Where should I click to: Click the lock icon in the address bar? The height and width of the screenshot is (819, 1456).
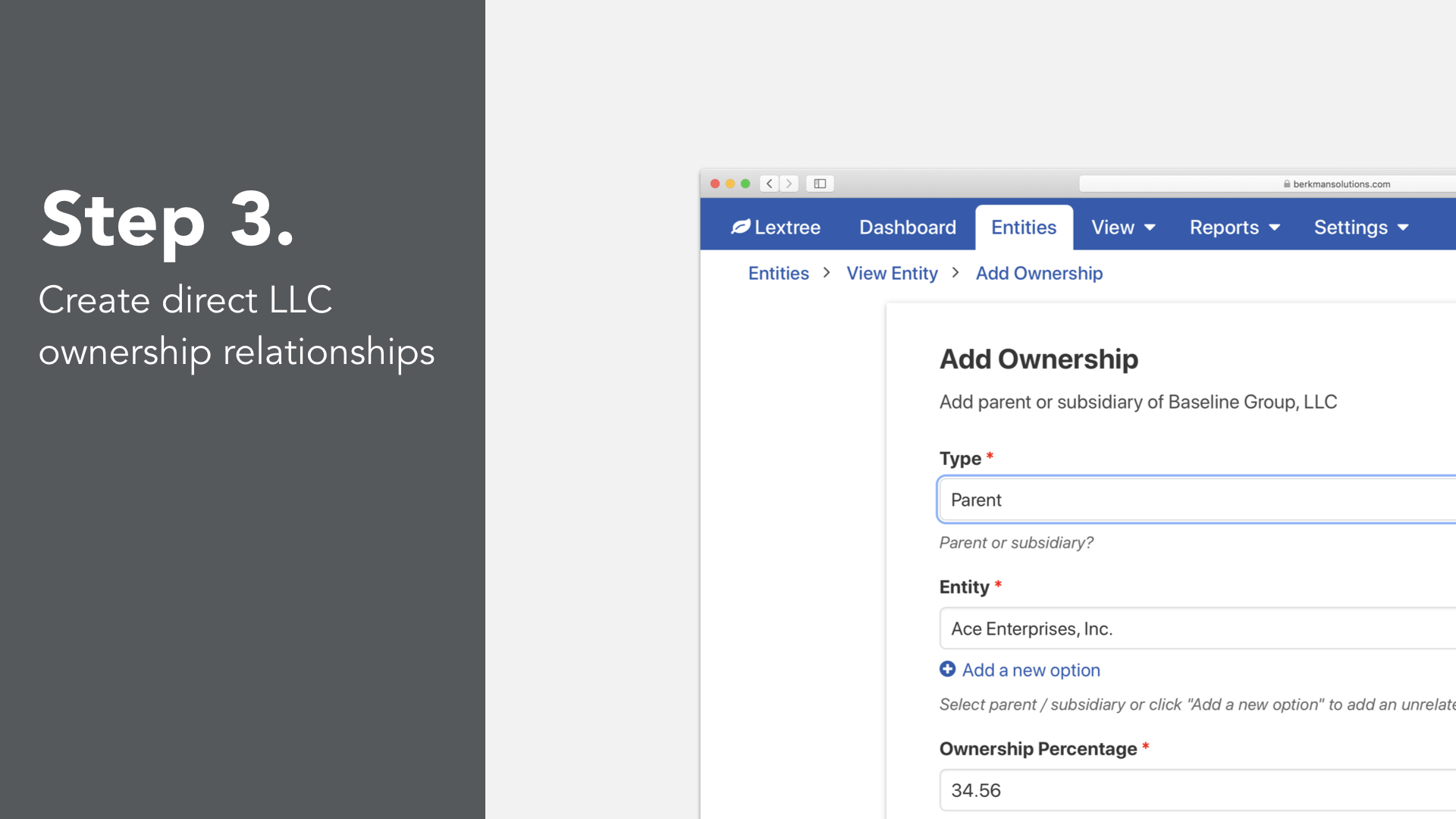(x=1287, y=184)
